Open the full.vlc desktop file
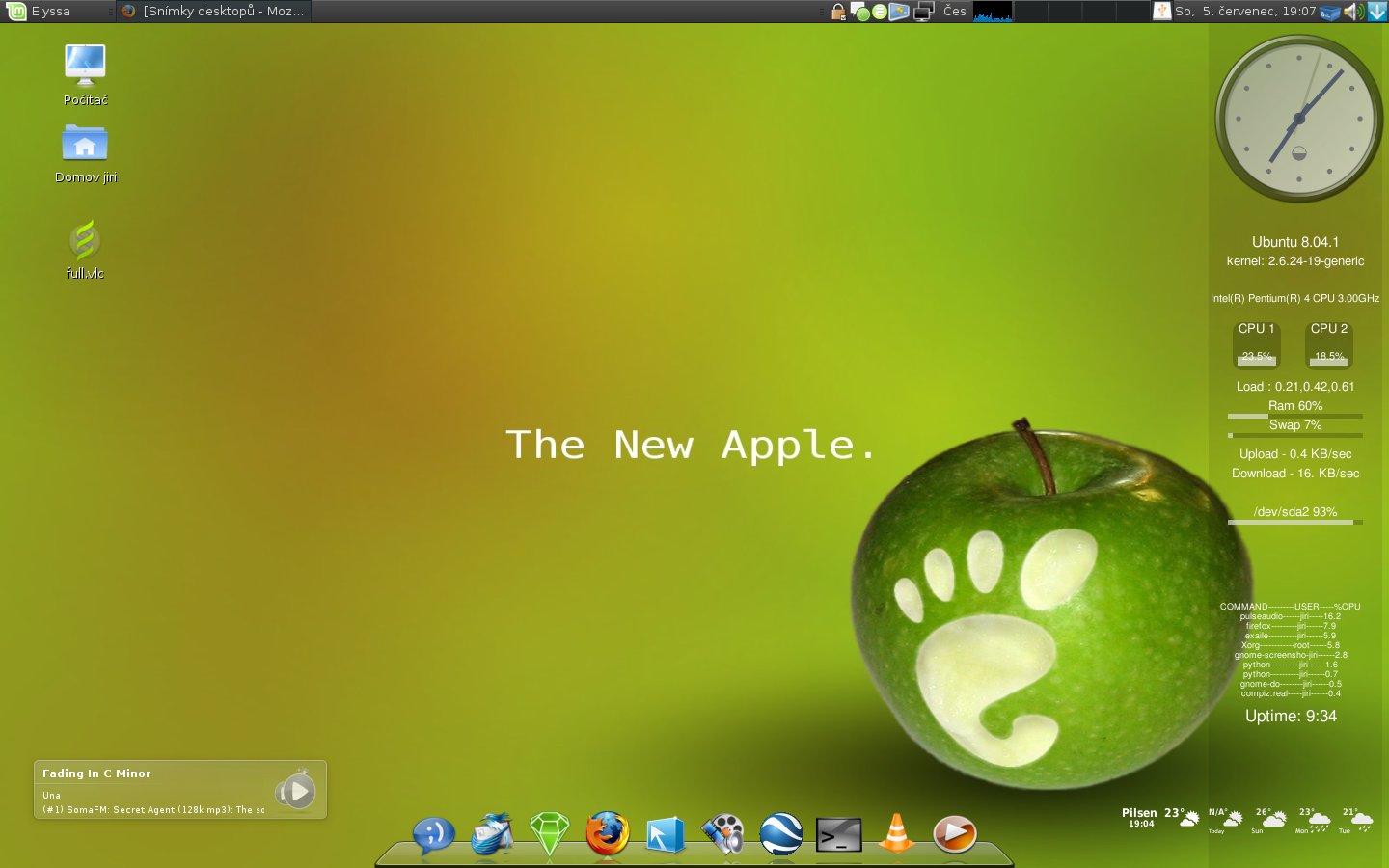This screenshot has height=868, width=1389. coord(85,249)
